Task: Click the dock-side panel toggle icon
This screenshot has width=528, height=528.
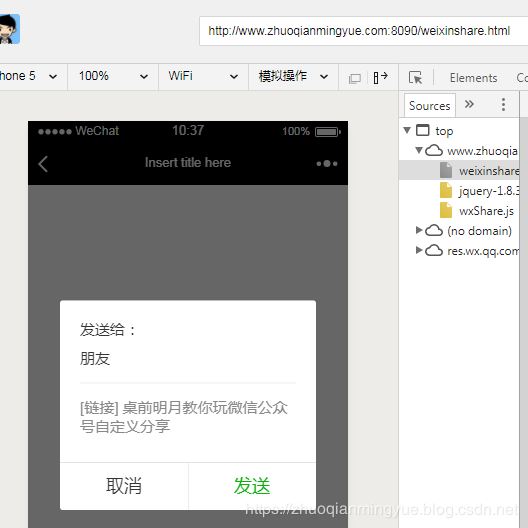Action: tap(381, 78)
